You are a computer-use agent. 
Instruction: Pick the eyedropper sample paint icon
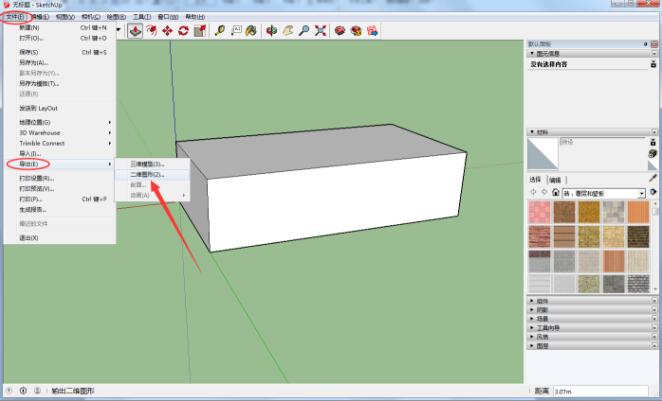653,177
